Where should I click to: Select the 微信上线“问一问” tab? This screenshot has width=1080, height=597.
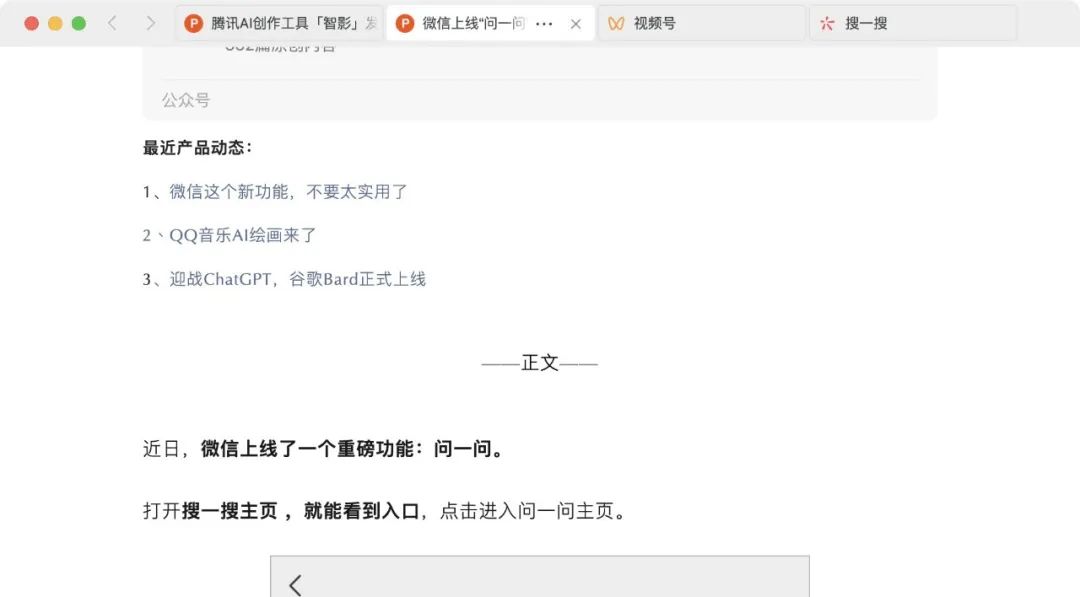point(490,23)
